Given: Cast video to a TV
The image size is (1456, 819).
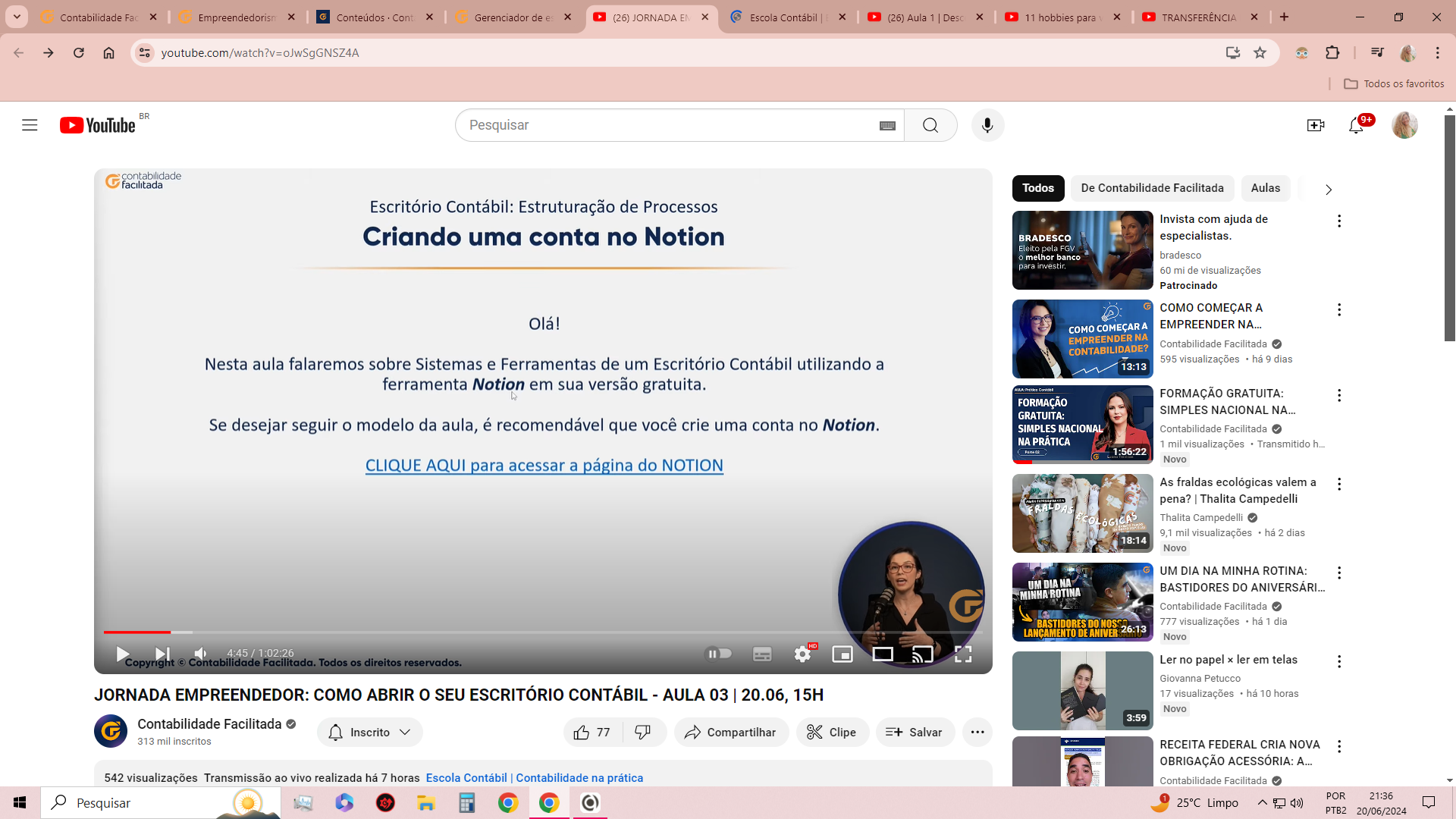Looking at the screenshot, I should click(x=922, y=654).
